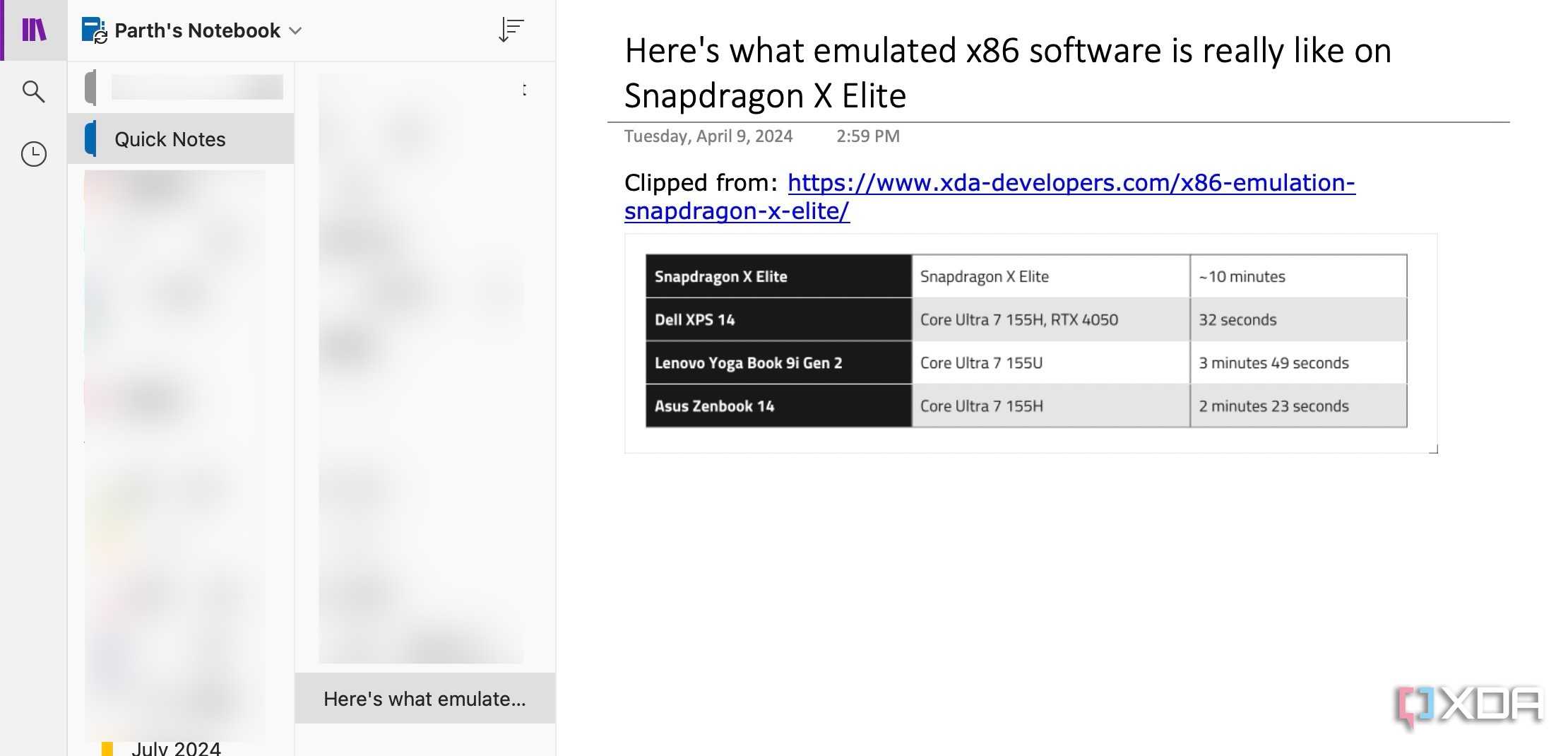Click "3 minutes 49 seconds" cell
Screen dimensions: 1568x756
click(x=1298, y=362)
